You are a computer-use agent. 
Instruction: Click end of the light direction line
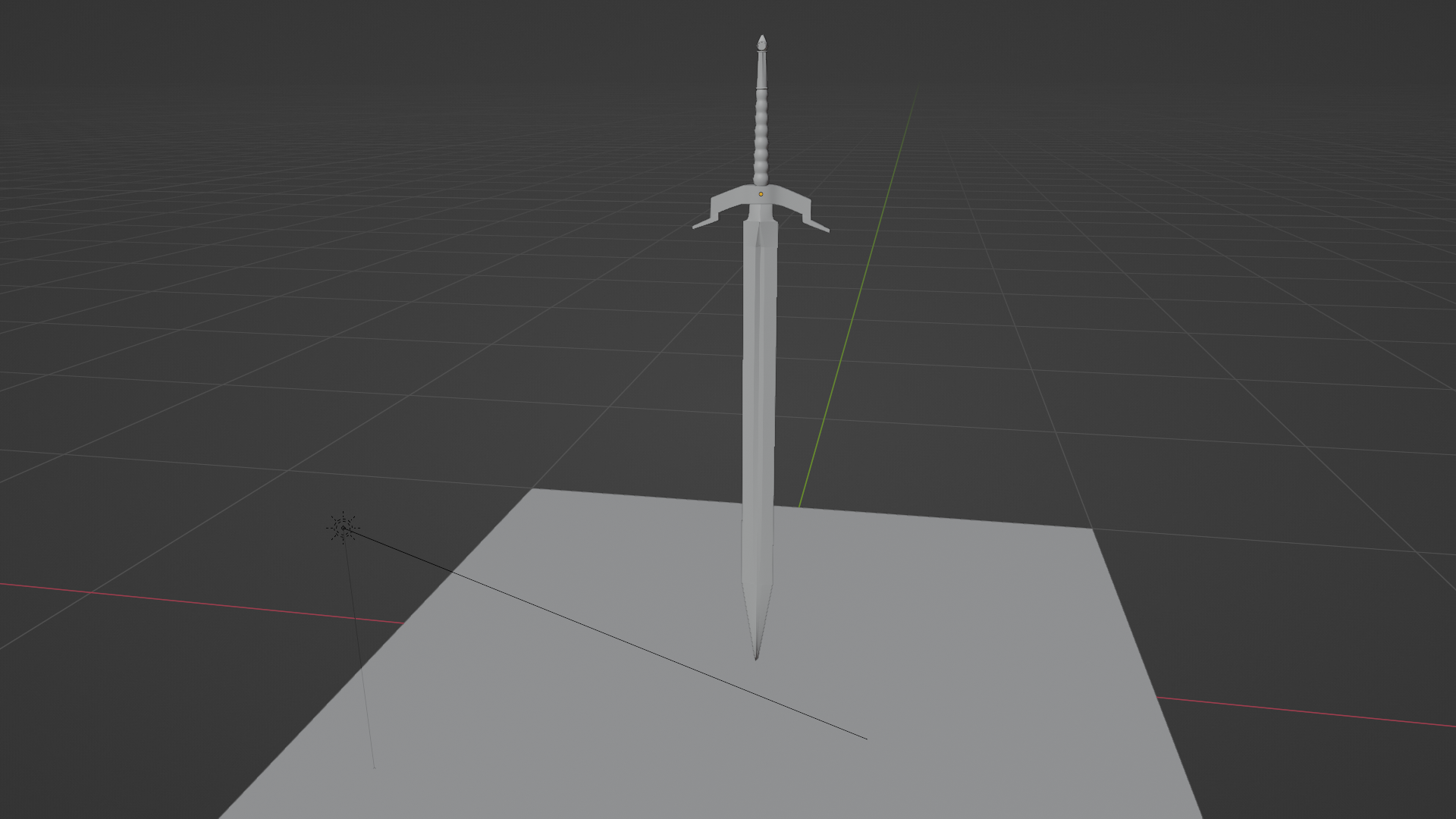point(866,738)
